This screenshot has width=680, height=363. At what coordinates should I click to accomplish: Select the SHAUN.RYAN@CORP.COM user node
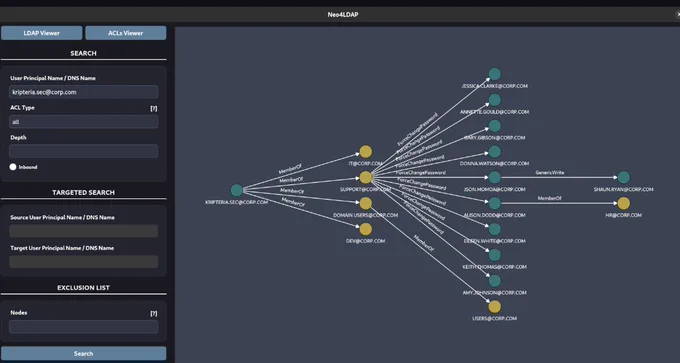[624, 177]
